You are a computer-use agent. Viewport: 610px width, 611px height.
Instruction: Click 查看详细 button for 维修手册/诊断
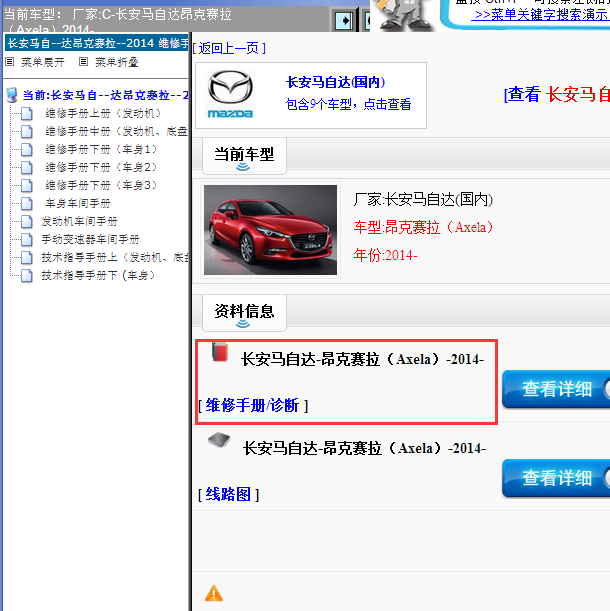(556, 389)
